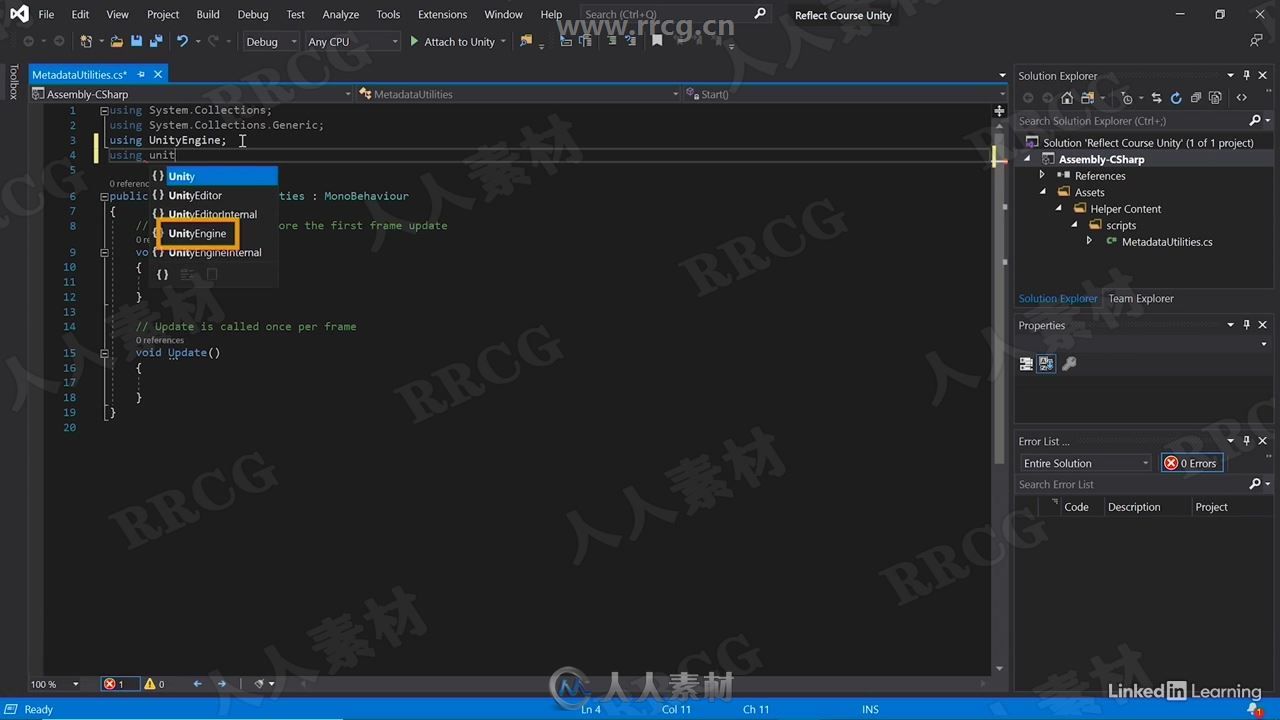
Task: Click the Open File folder icon
Action: [117, 42]
